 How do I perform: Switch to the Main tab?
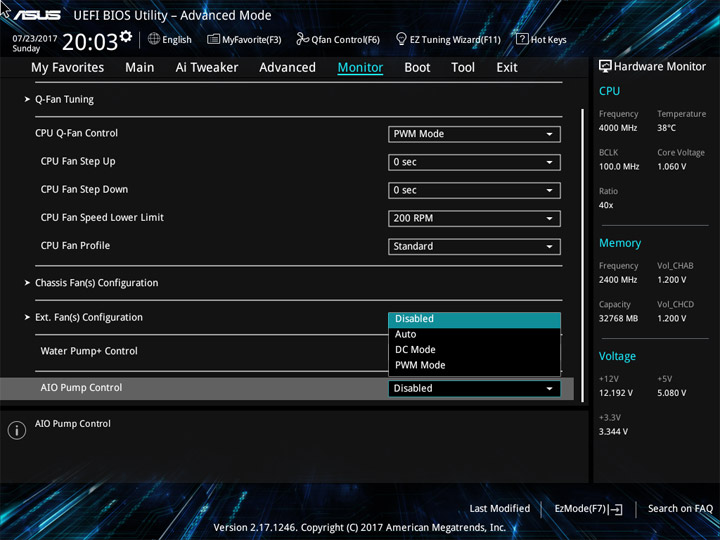coord(140,68)
